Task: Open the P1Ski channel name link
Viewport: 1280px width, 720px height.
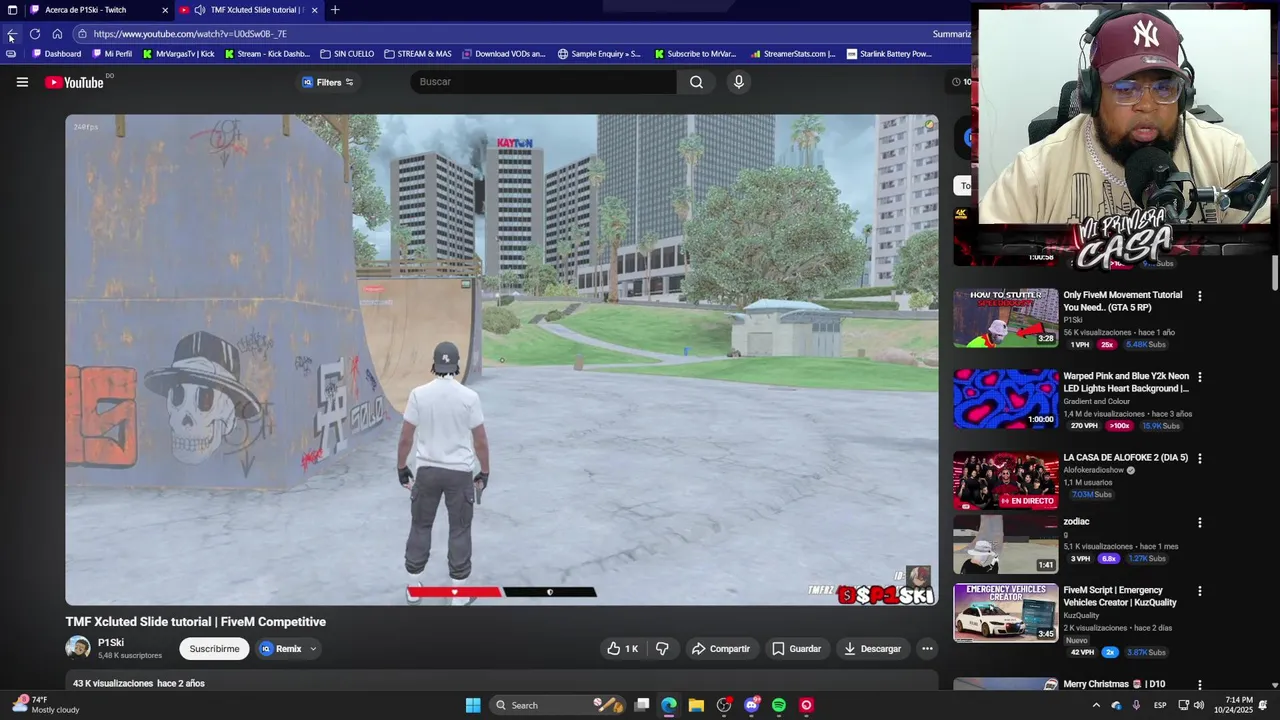Action: pos(111,643)
